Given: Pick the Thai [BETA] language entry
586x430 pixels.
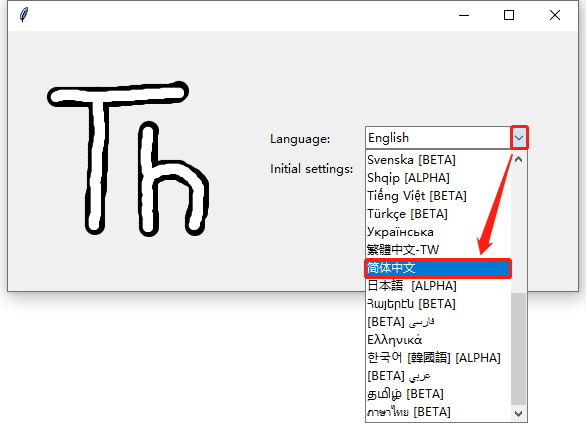Looking at the screenshot, I should [438, 412].
